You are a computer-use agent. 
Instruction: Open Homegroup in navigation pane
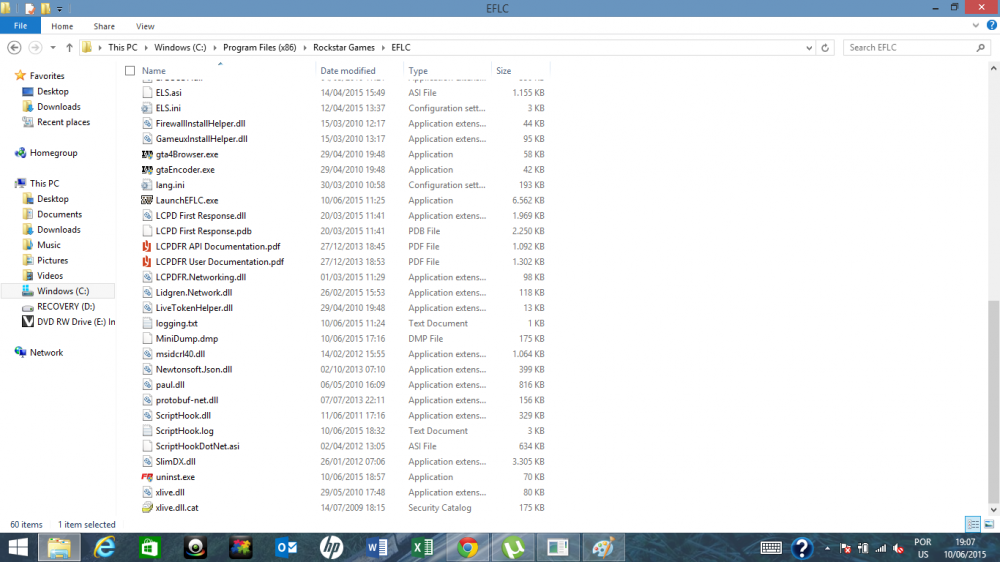(54, 153)
